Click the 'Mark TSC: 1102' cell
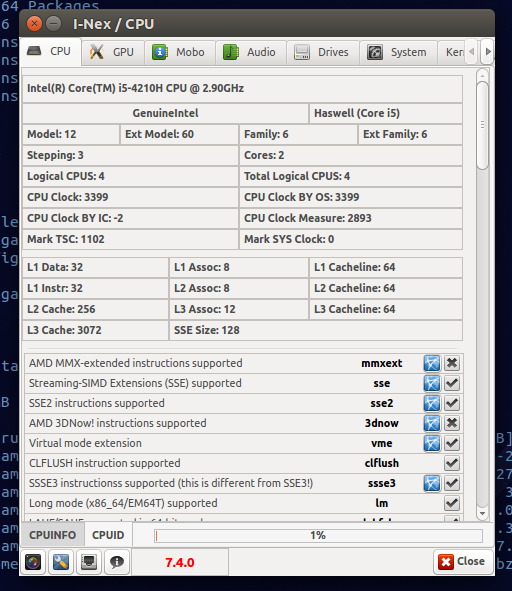This screenshot has width=512, height=591. pyautogui.click(x=130, y=239)
